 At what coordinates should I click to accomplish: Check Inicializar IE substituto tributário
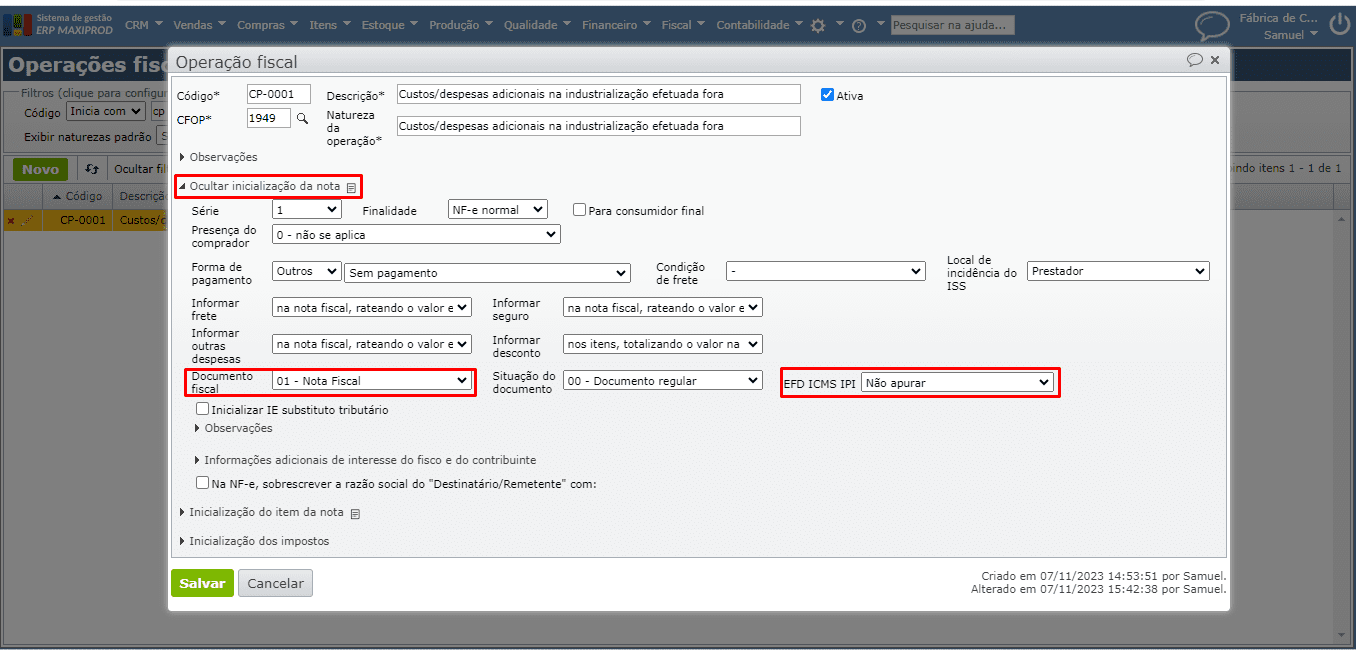tap(203, 409)
